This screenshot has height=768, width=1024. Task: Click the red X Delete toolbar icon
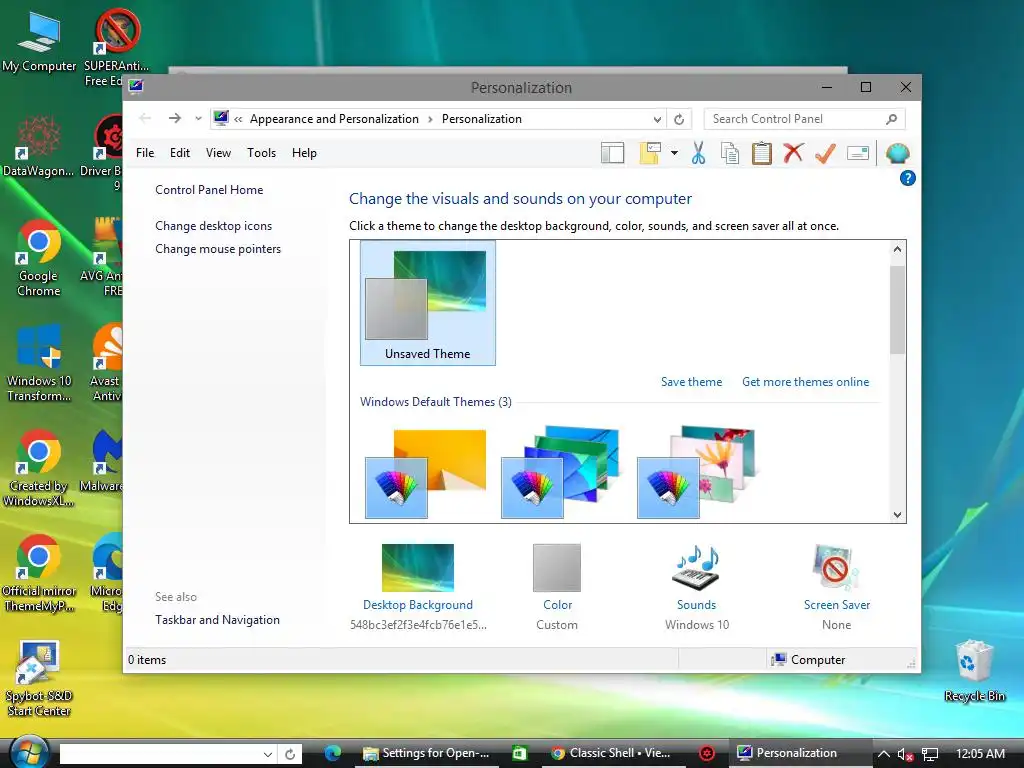(x=793, y=153)
